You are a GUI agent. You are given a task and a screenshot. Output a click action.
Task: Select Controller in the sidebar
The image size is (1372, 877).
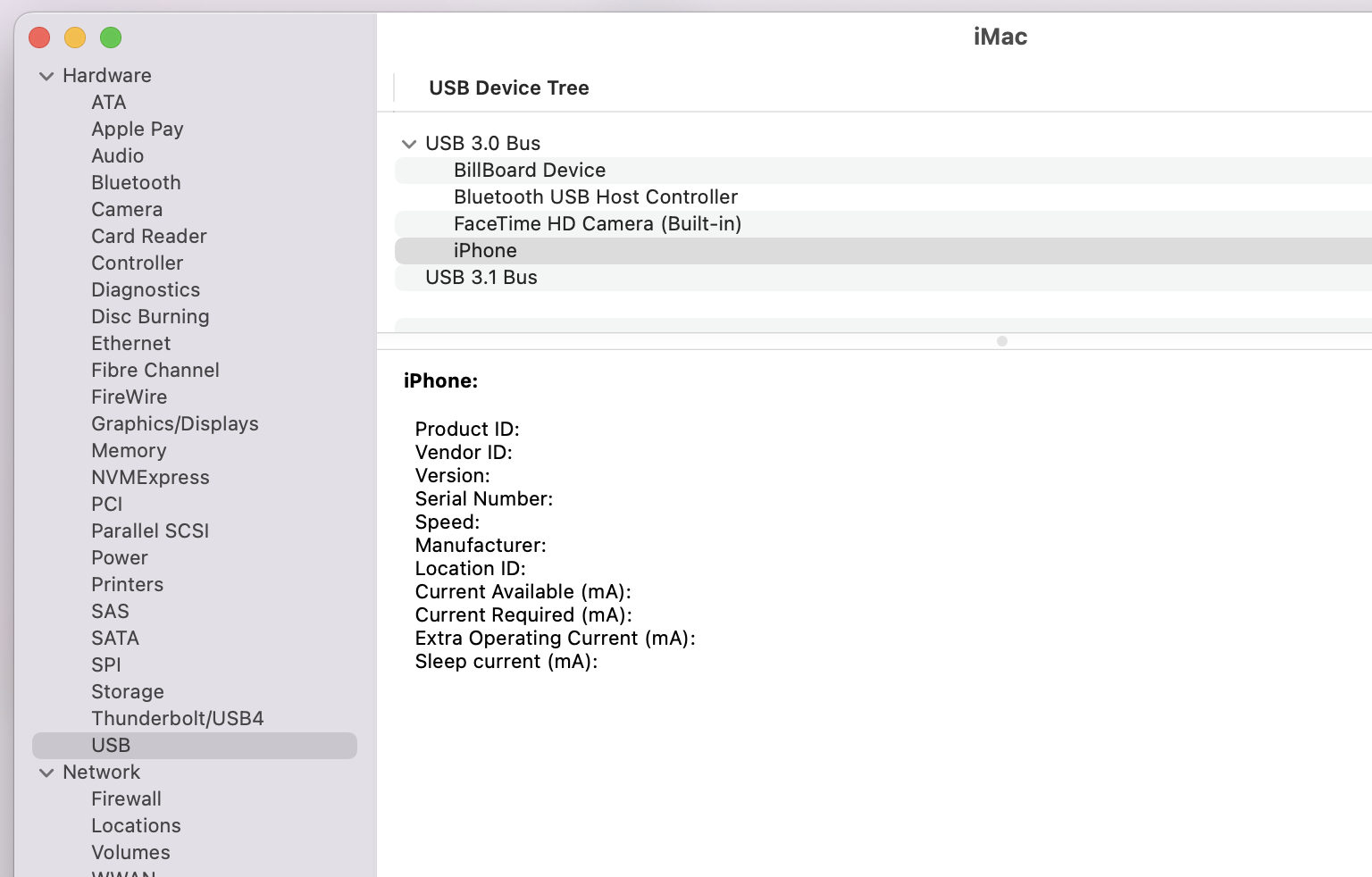[137, 263]
